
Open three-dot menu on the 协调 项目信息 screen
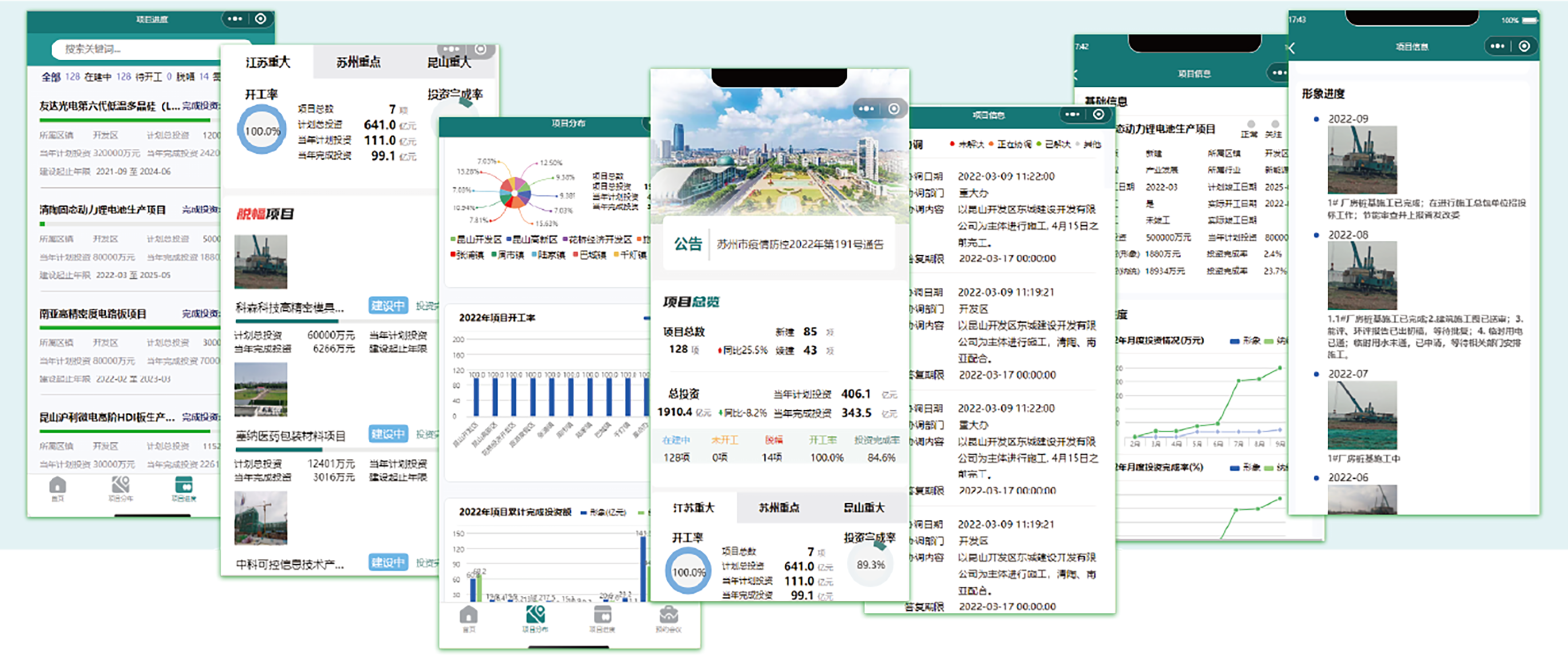click(x=1073, y=114)
